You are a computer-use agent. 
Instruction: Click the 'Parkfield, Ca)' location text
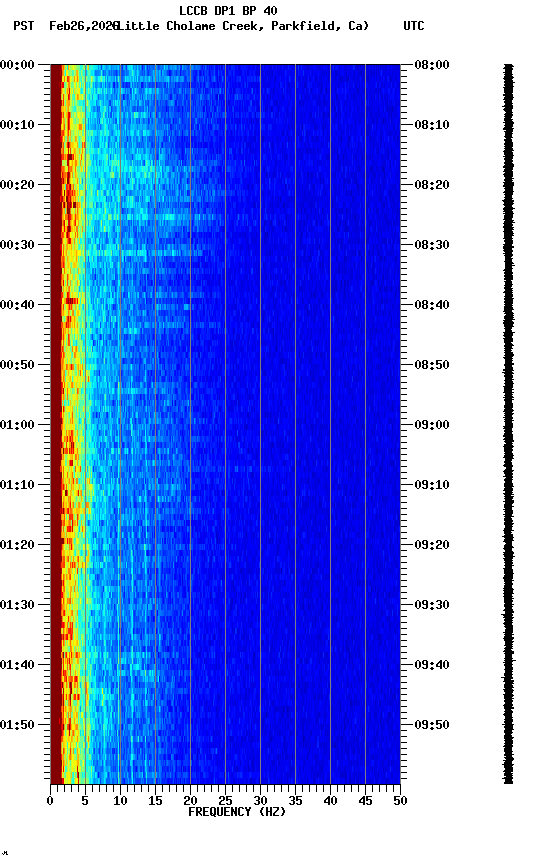pos(320,26)
